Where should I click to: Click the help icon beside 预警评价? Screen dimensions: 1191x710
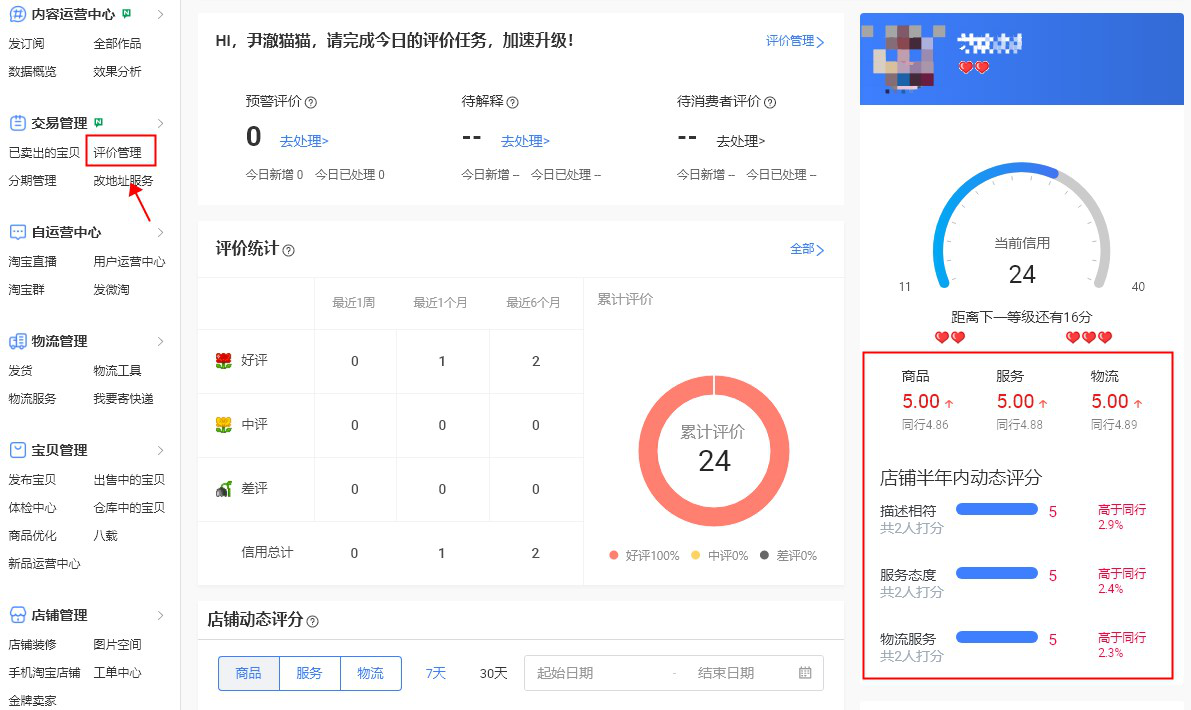pyautogui.click(x=311, y=103)
